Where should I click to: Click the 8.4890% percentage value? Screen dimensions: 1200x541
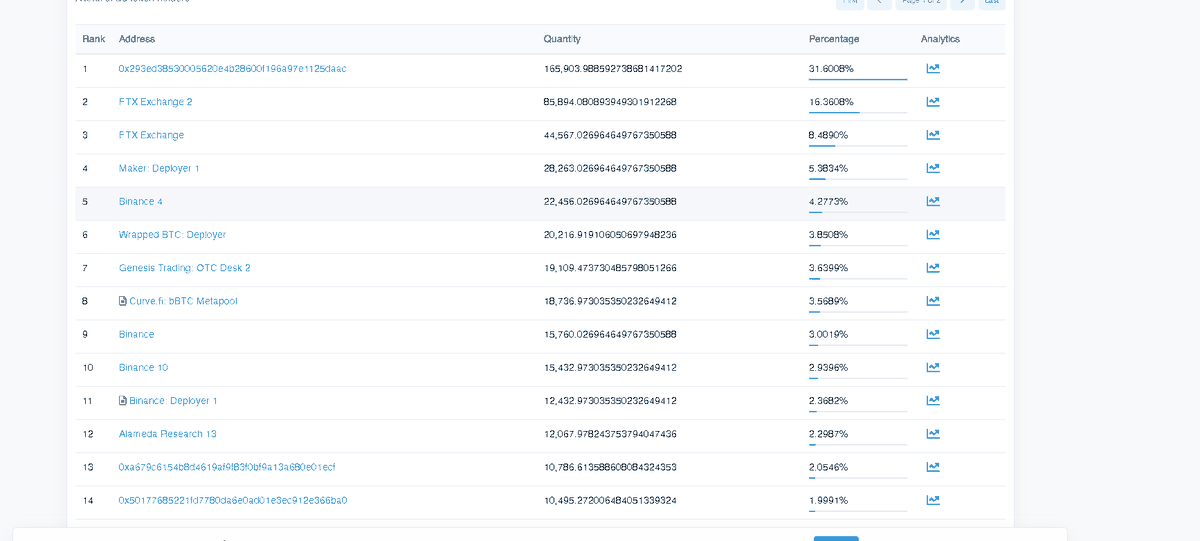828,135
